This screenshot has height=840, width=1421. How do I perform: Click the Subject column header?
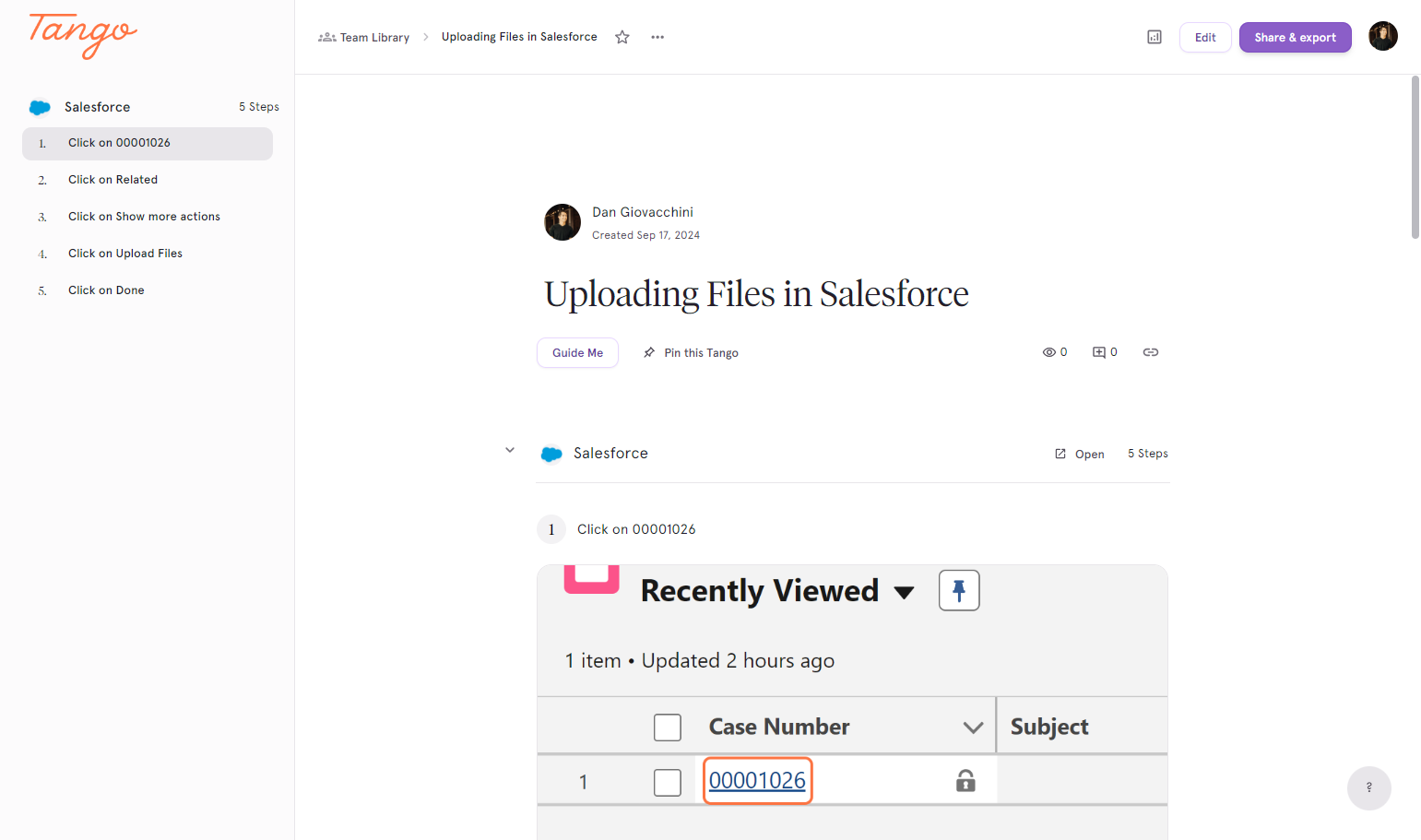(x=1049, y=727)
